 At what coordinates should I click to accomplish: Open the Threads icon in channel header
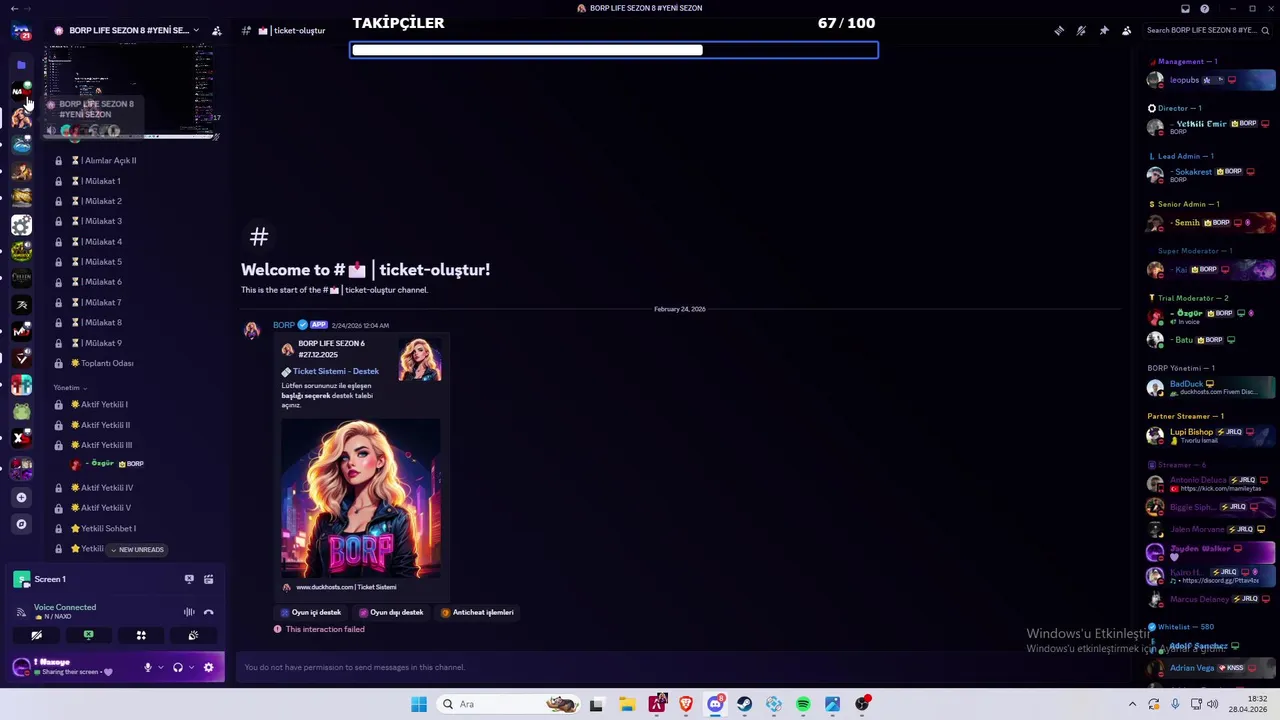1059,31
